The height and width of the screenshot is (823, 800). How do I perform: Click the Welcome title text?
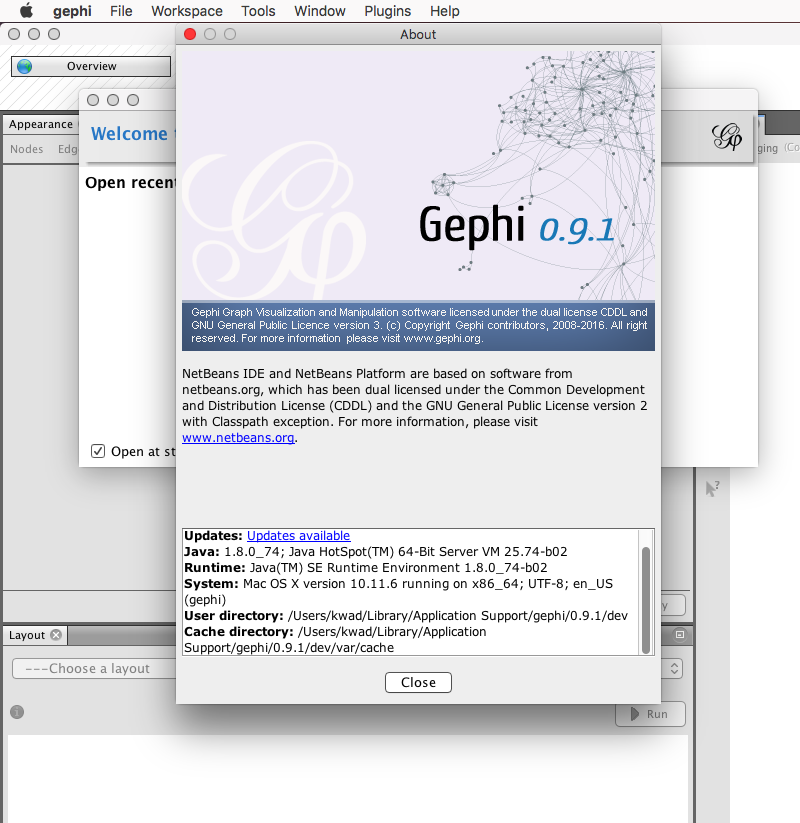click(x=129, y=134)
